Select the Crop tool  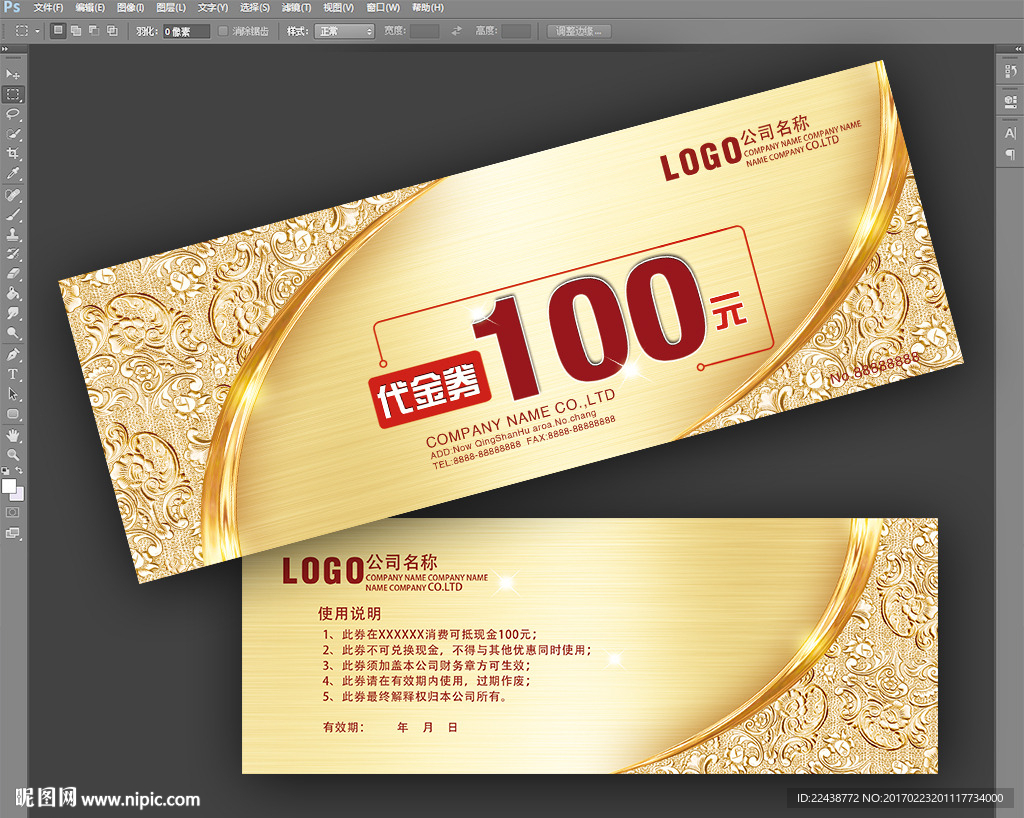[x=12, y=153]
